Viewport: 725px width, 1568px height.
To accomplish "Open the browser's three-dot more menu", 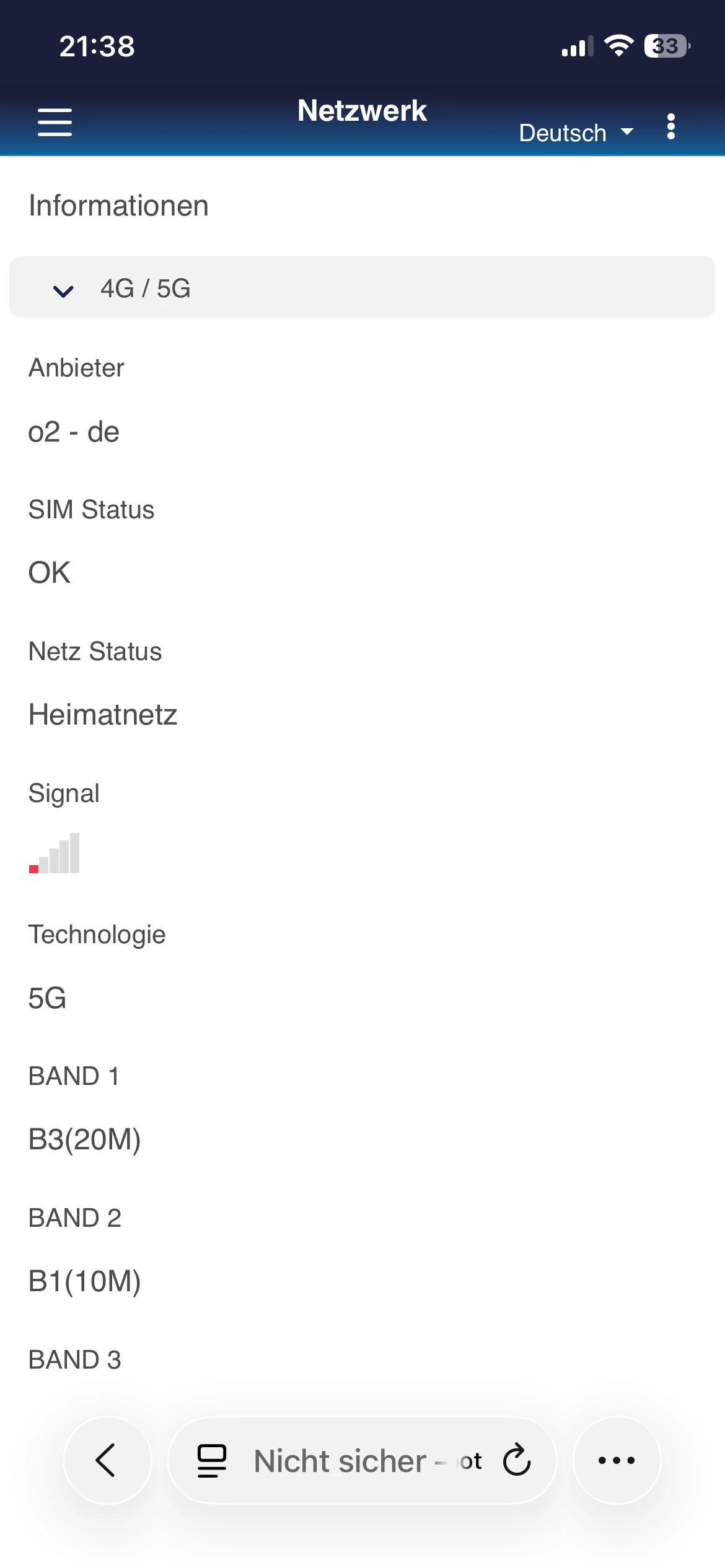I will 617,1460.
